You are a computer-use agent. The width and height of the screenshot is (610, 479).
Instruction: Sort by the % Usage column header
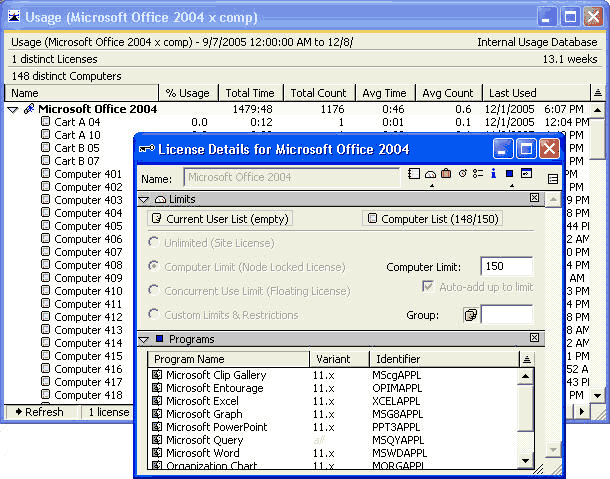[x=188, y=93]
